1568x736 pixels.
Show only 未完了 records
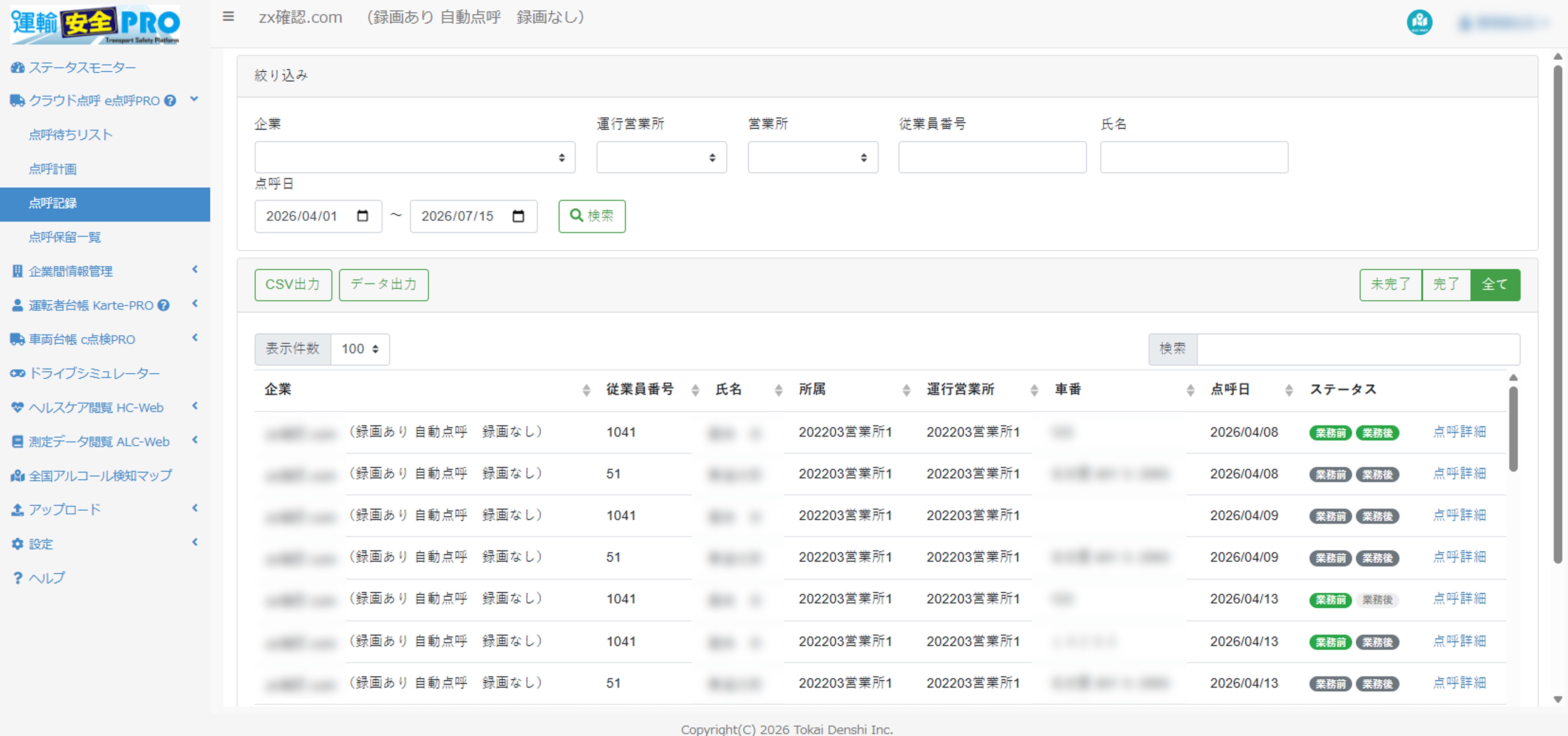(1390, 285)
